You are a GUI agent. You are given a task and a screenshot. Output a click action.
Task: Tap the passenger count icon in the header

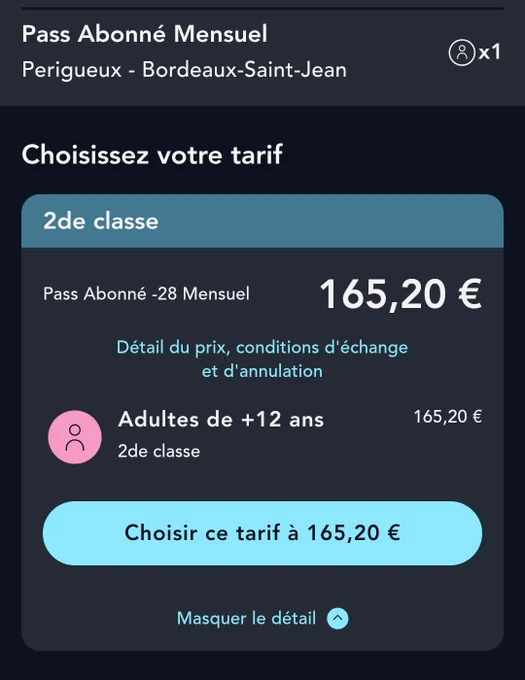click(x=462, y=52)
